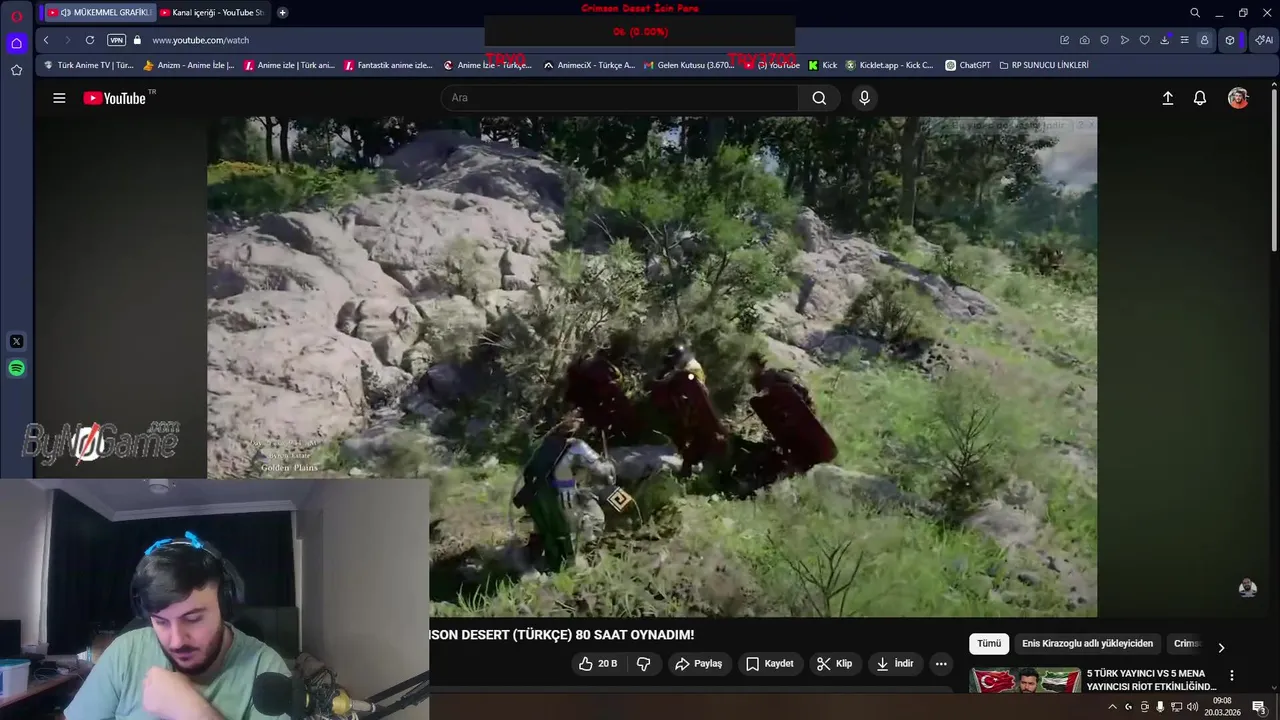The image size is (1280, 720).
Task: Open YouTube create/upload button
Action: pyautogui.click(x=1167, y=98)
